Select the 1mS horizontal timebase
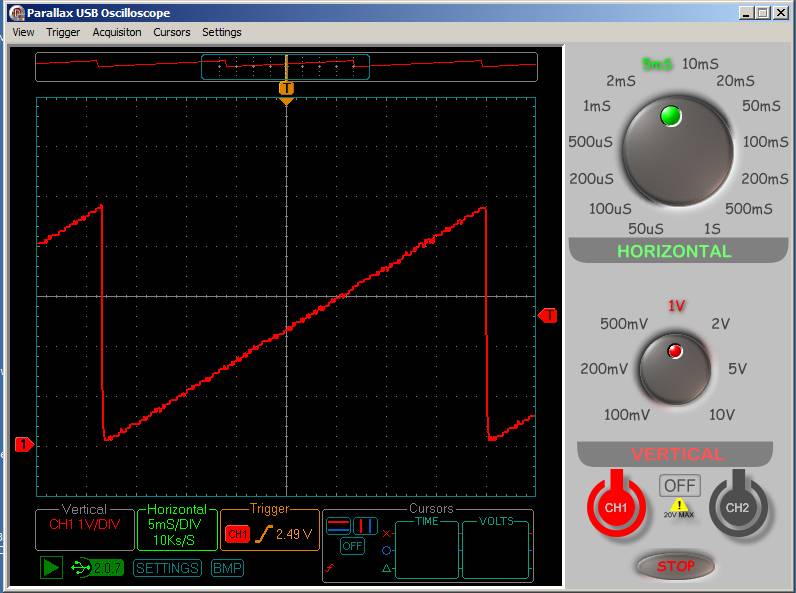 pos(596,106)
